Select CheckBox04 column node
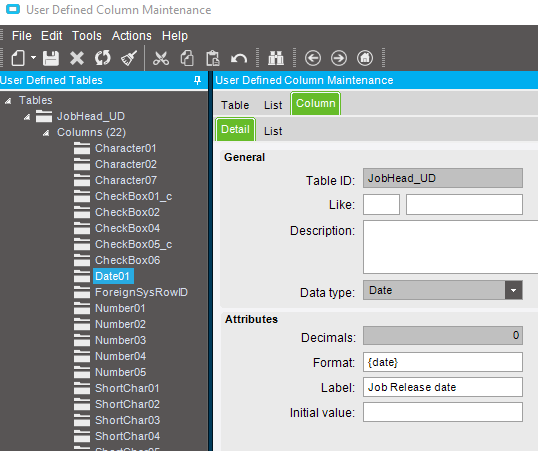The height and width of the screenshot is (451, 538). pos(127,228)
